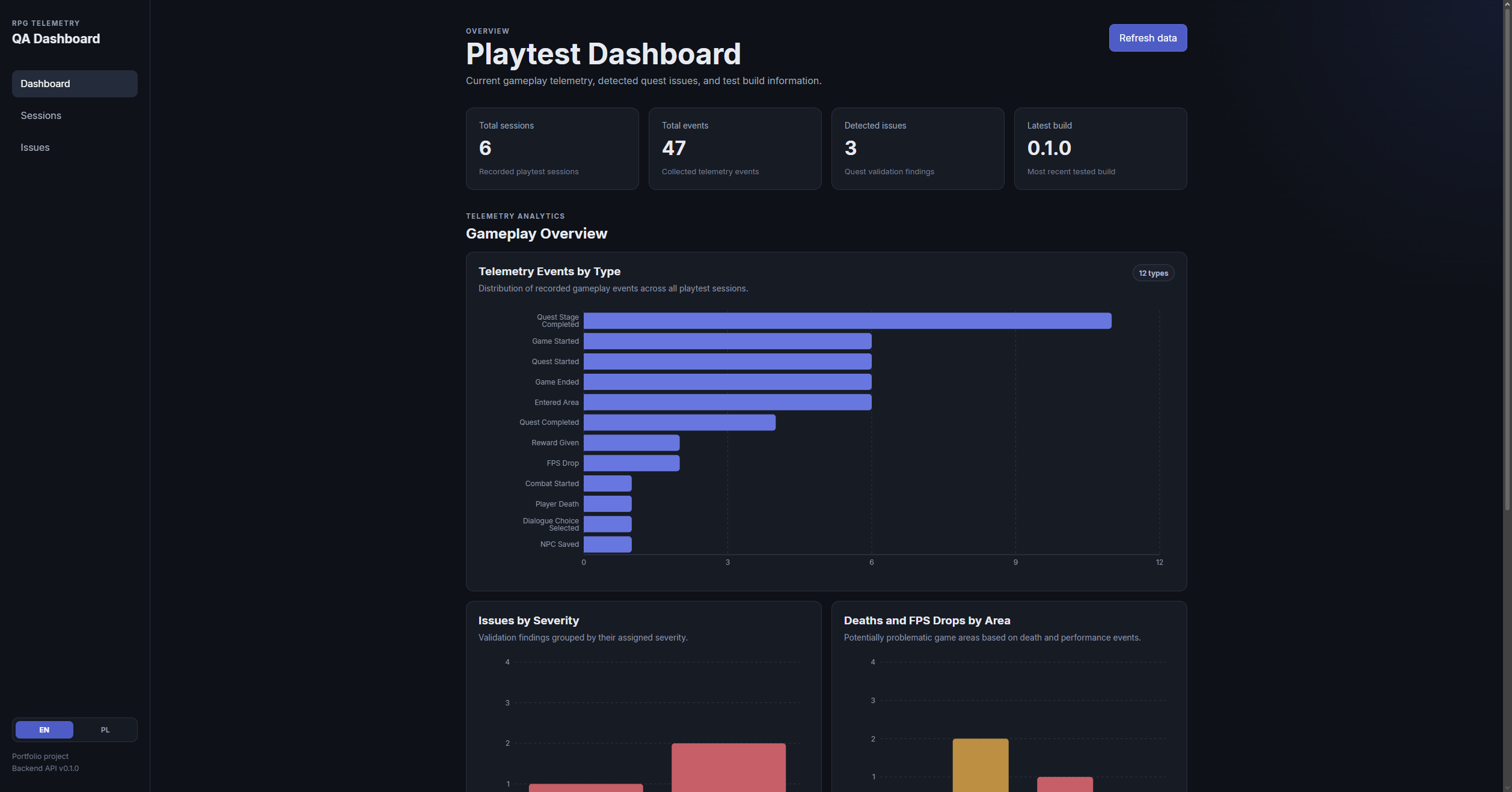The image size is (1512, 792).
Task: Click the Backend API v0.1.0 text
Action: 45,769
